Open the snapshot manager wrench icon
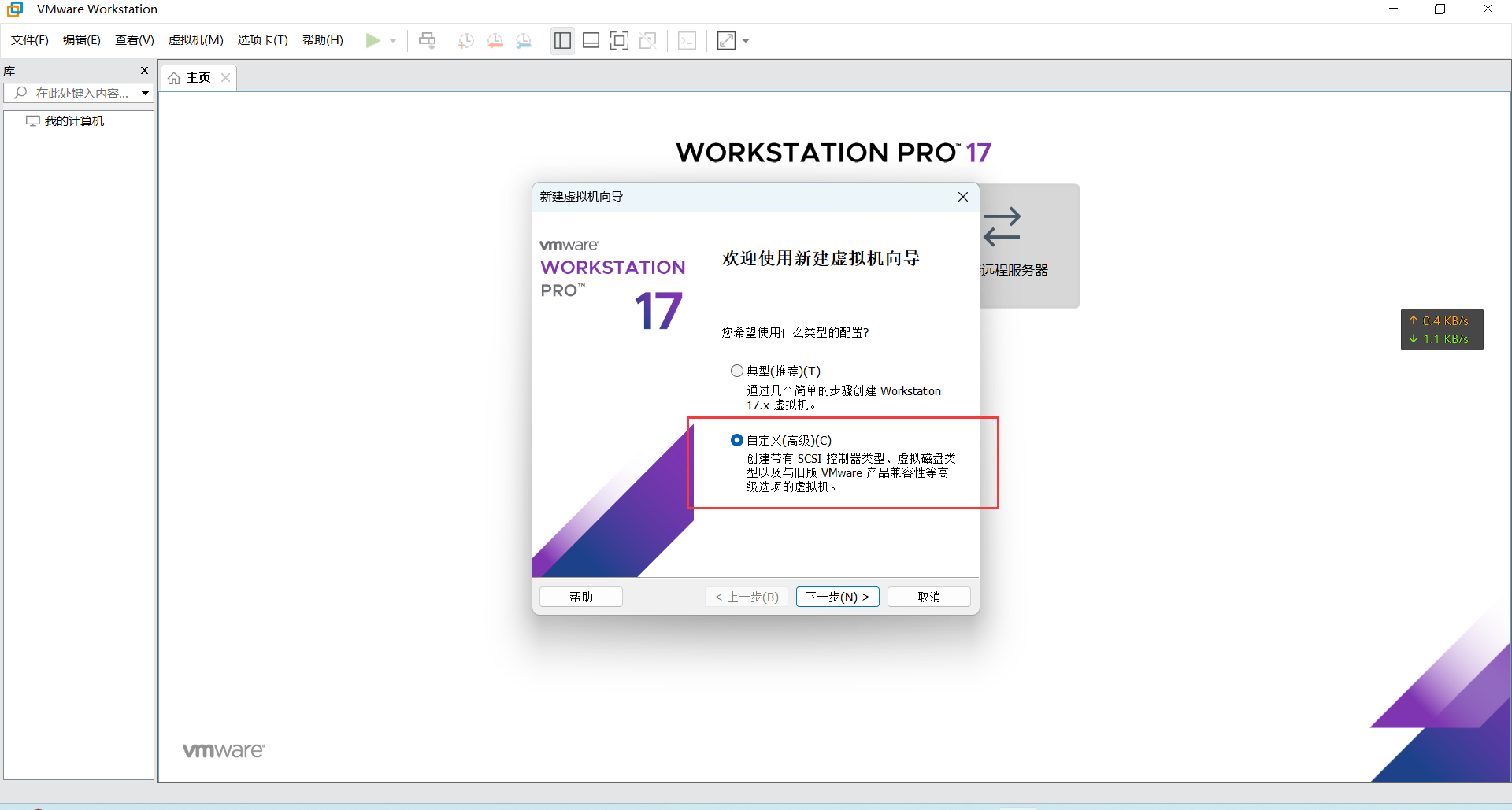Viewport: 1512px width, 810px height. click(x=524, y=40)
